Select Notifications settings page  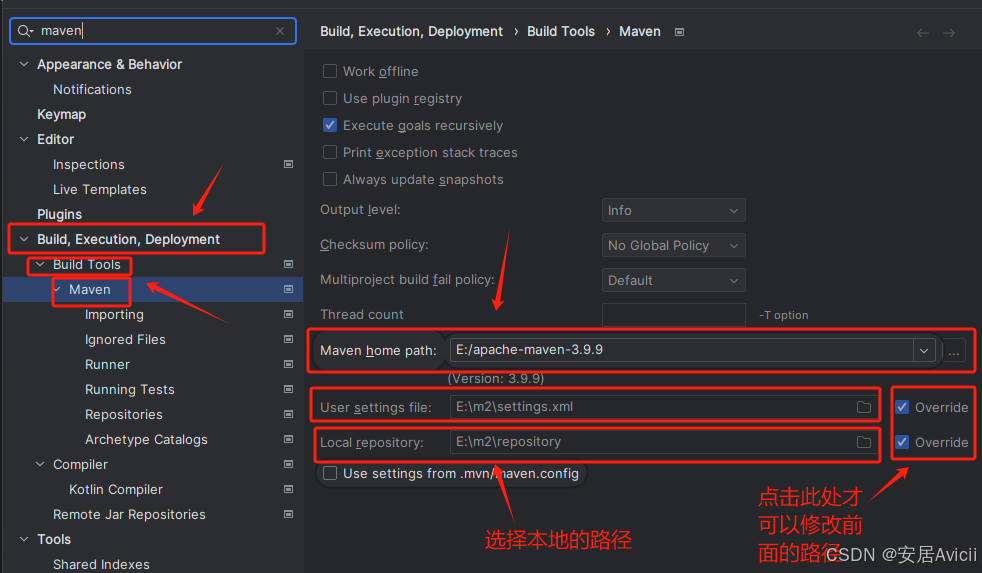click(92, 89)
